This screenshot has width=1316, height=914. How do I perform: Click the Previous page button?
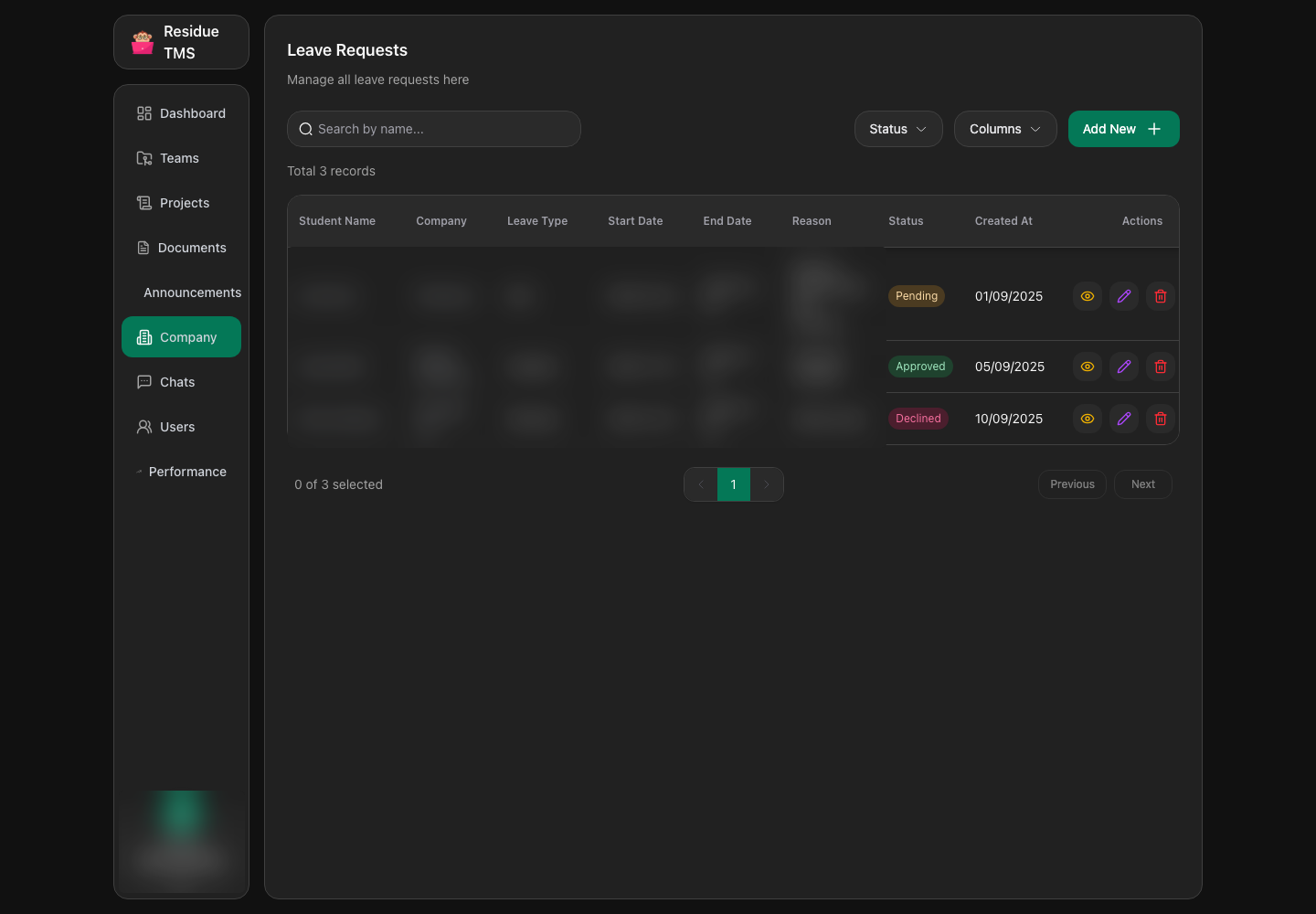click(1072, 484)
